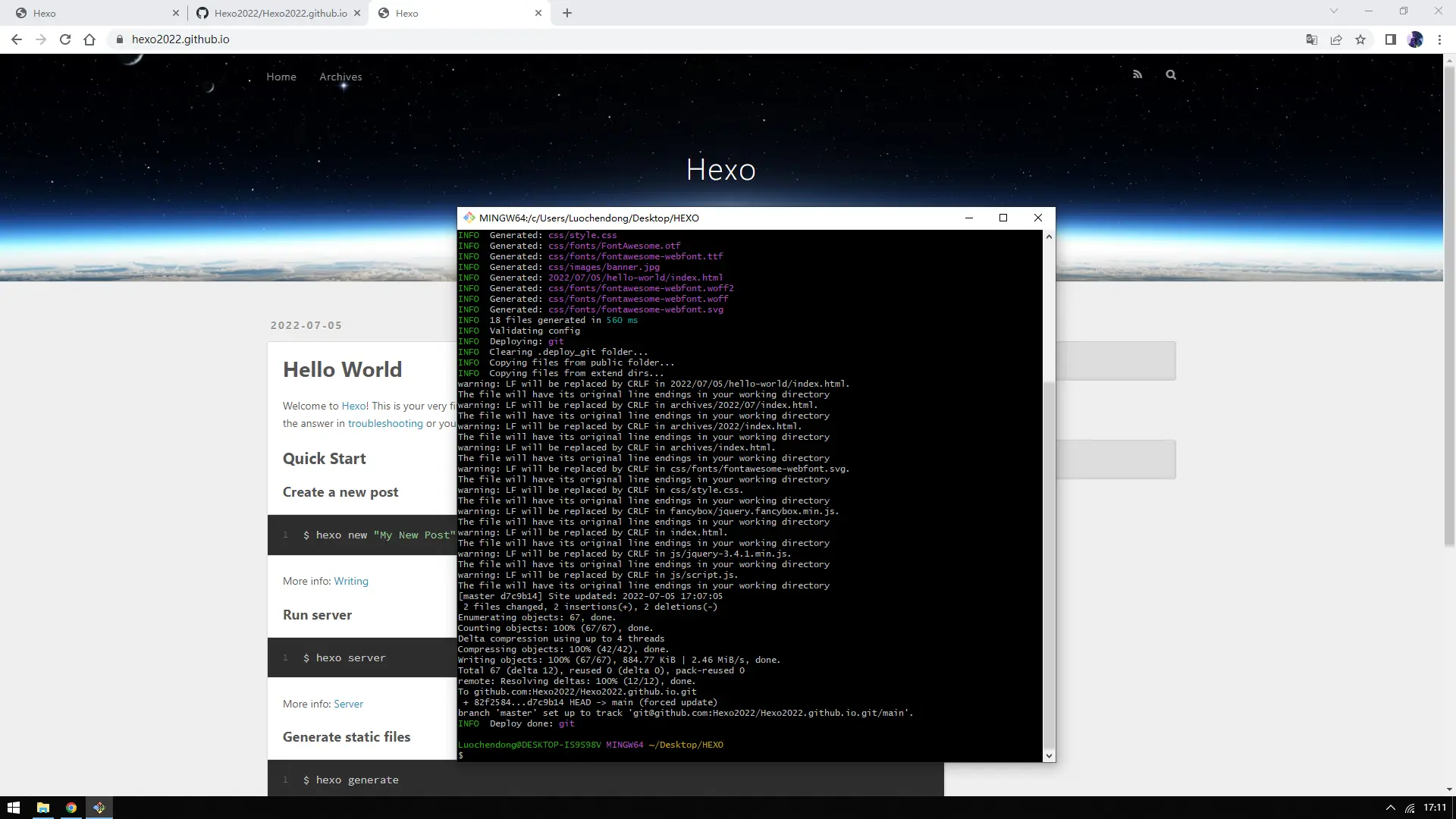This screenshot has height=819, width=1456.
Task: Click the 'Create a new post' heading
Action: pyautogui.click(x=340, y=492)
